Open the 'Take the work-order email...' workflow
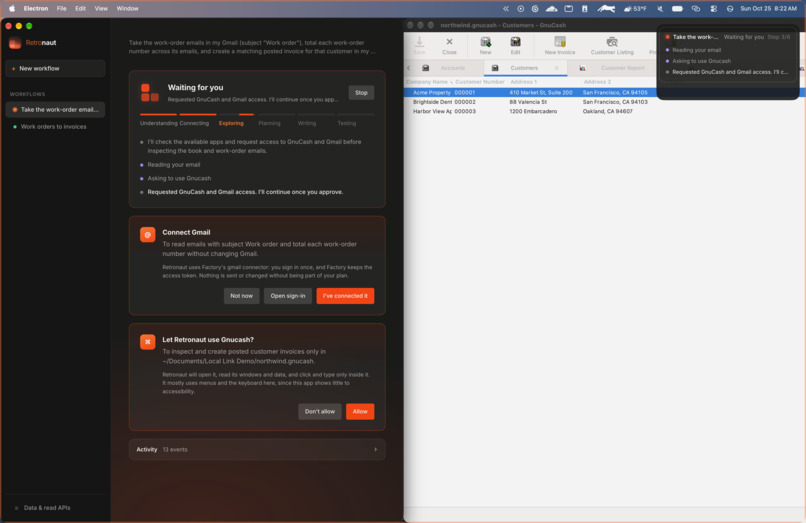This screenshot has height=523, width=806. click(x=55, y=110)
